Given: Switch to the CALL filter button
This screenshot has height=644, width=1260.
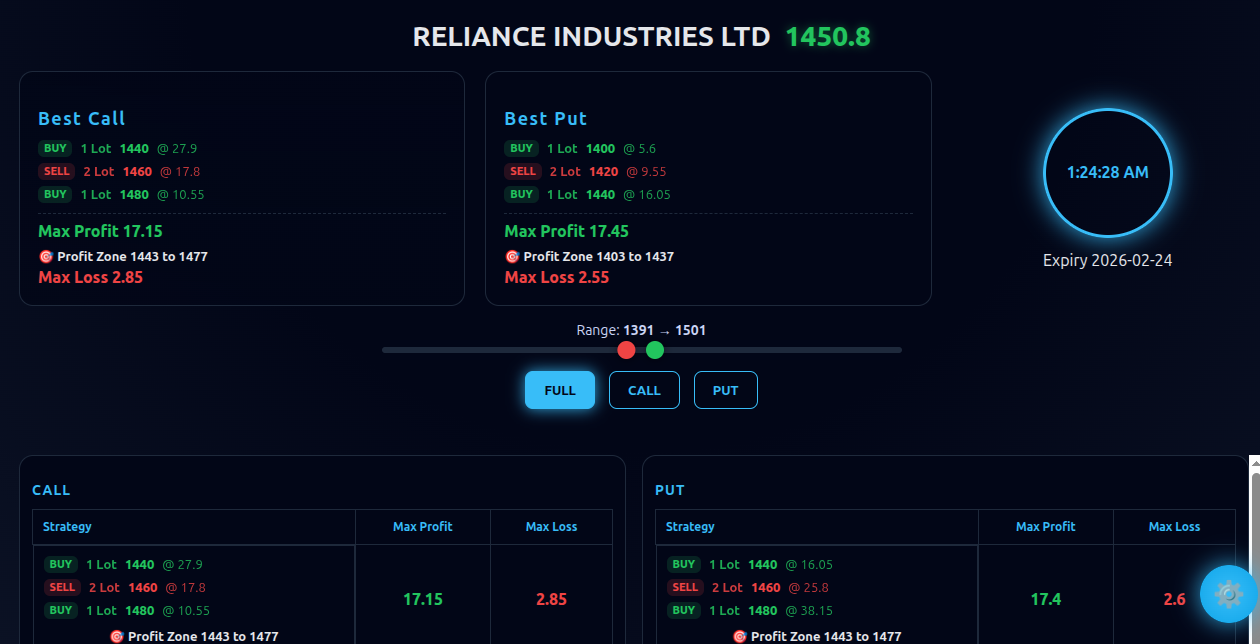Looking at the screenshot, I should (644, 390).
